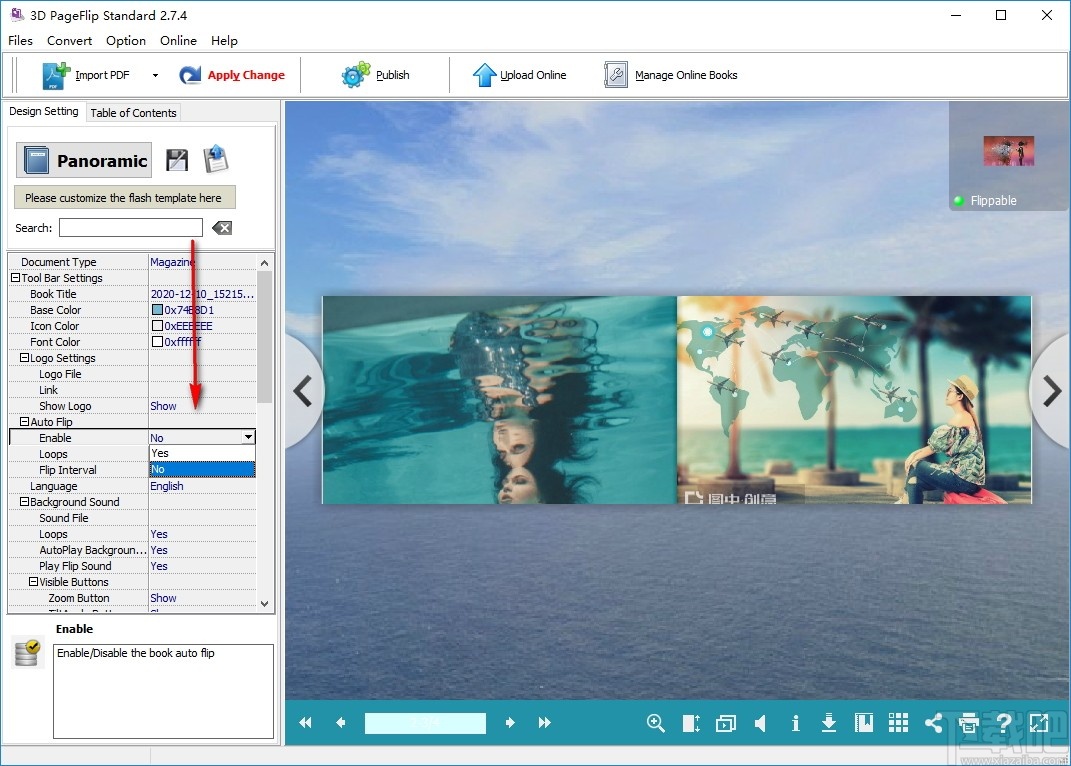Flip to the next page with right arrow
Viewport: 1071px width, 766px height.
[1052, 392]
